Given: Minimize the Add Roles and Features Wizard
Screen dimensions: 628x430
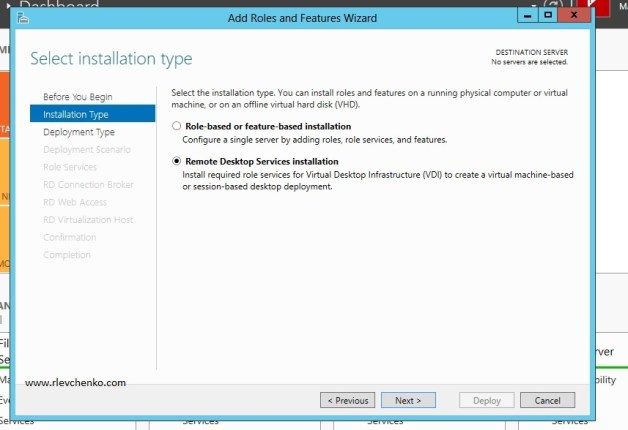Looking at the screenshot, I should coord(527,15).
